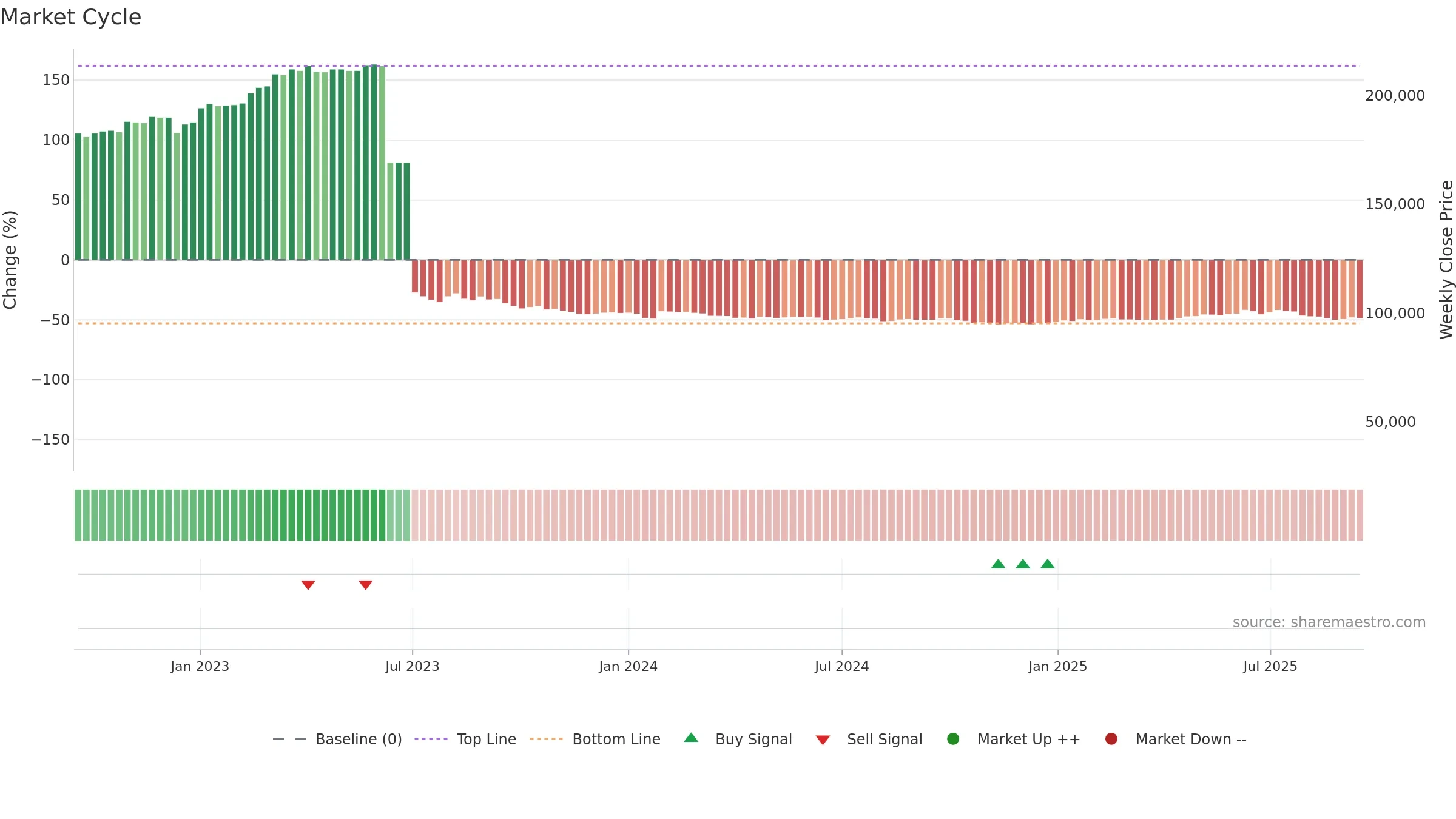
Task: Click the Bottom Line orange dotted swatch
Action: [546, 739]
